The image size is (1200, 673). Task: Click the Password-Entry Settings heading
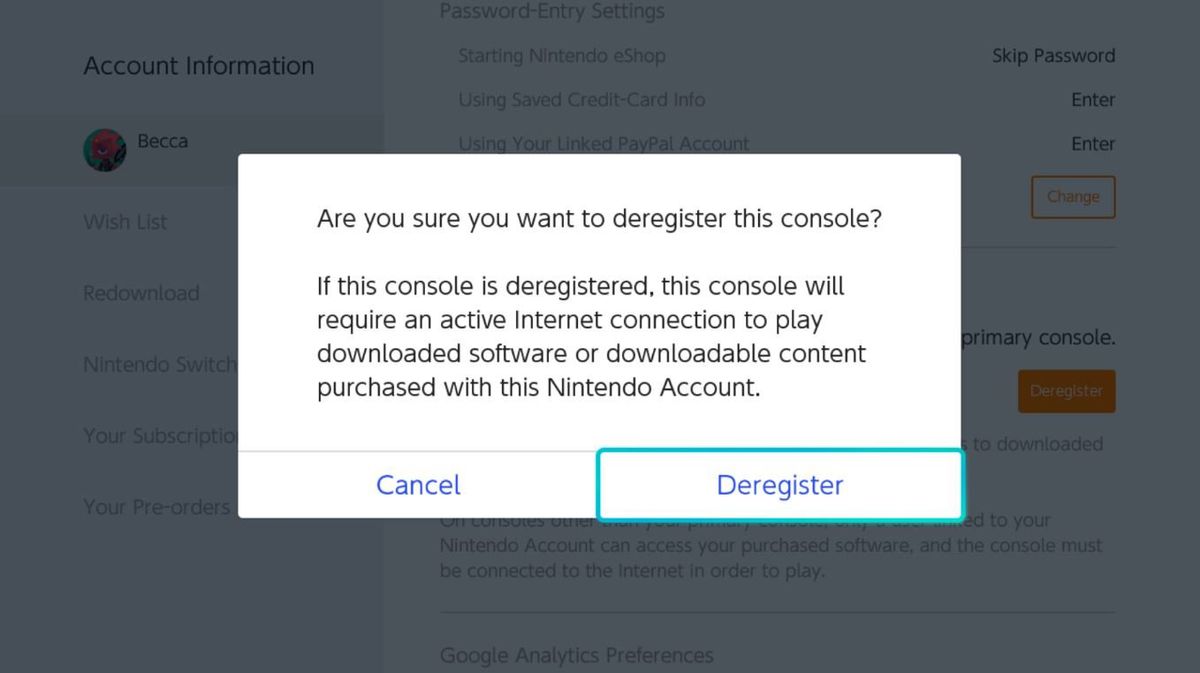[553, 12]
